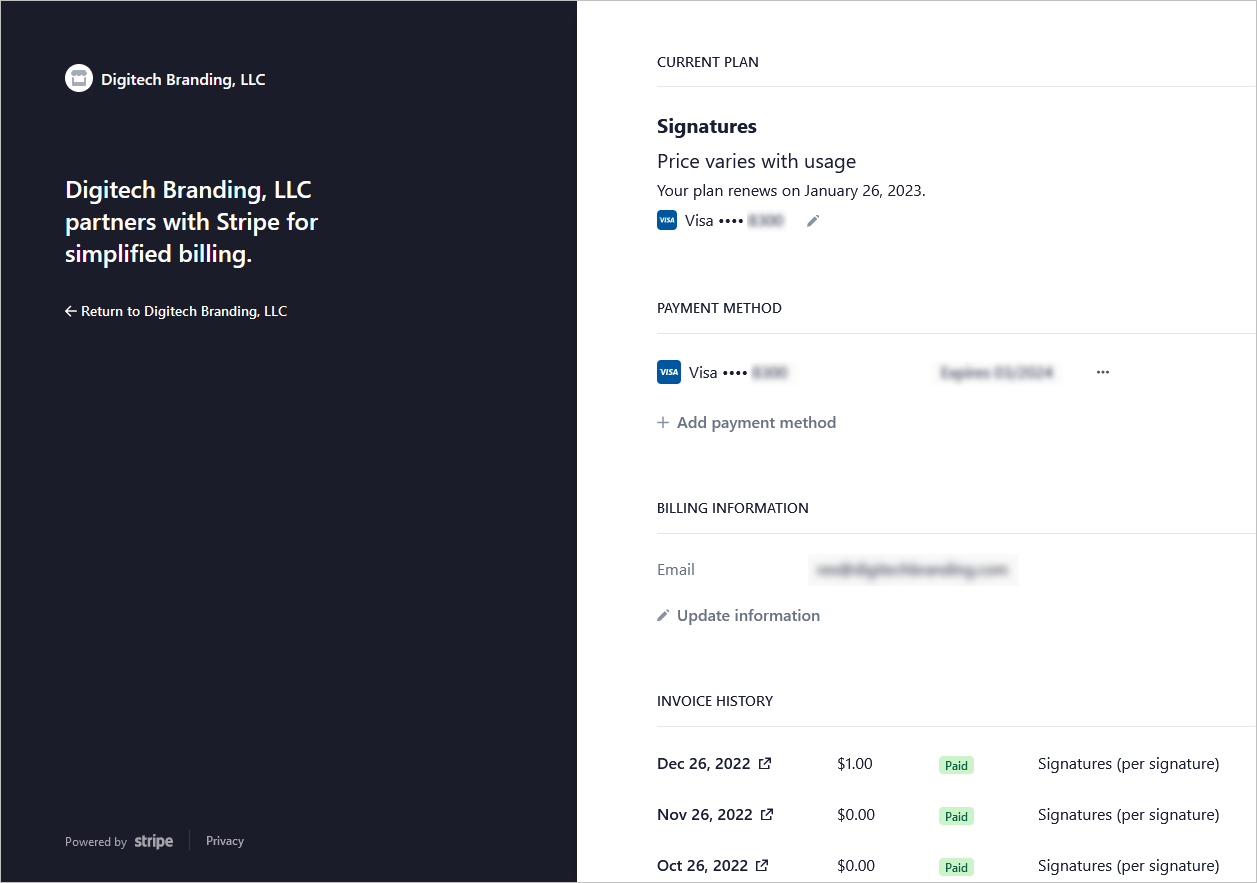This screenshot has width=1257, height=883.
Task: Click the Paid badge for Nov 26 invoice
Action: (957, 817)
